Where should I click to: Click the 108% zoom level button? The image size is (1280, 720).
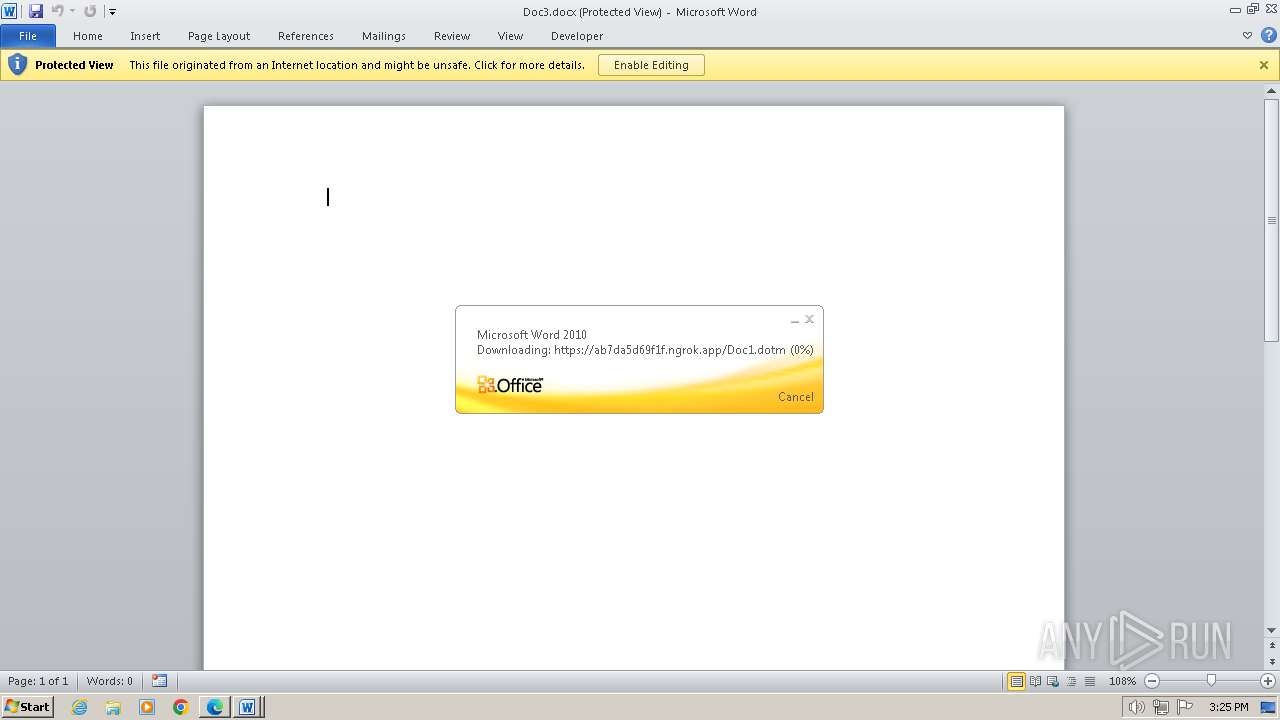[1122, 681]
